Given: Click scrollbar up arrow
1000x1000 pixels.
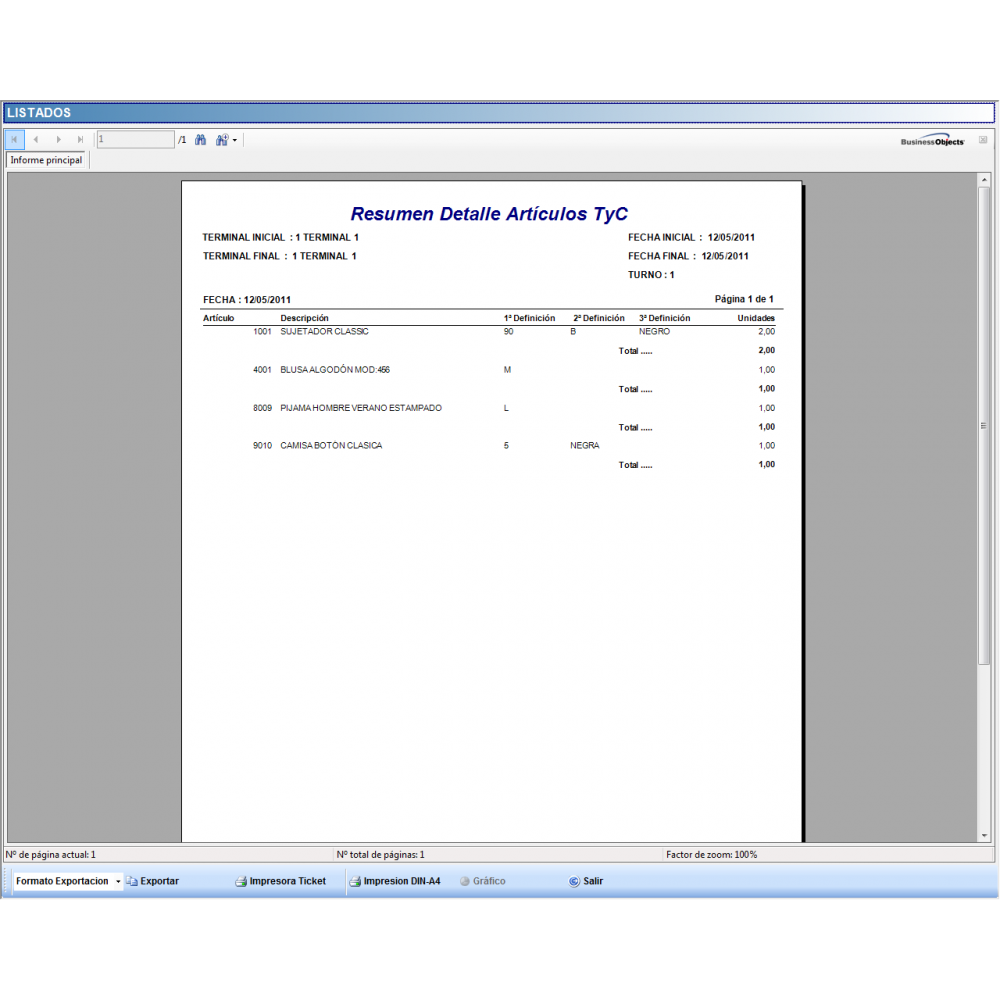Looking at the screenshot, I should [984, 180].
